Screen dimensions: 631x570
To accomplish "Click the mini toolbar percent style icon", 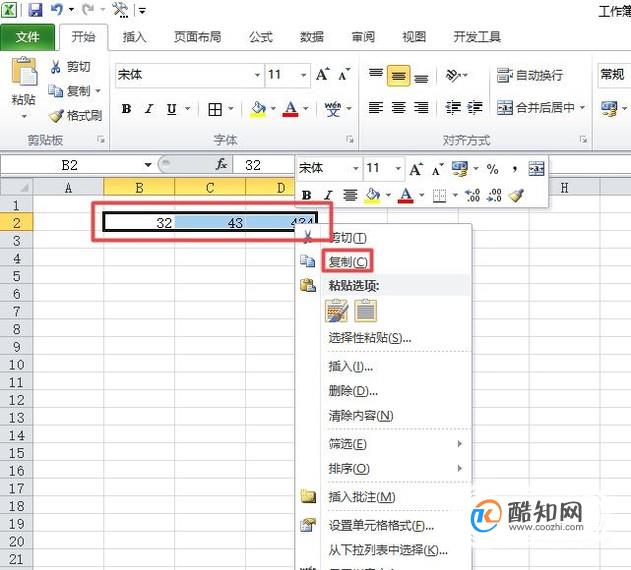I will 493,169.
